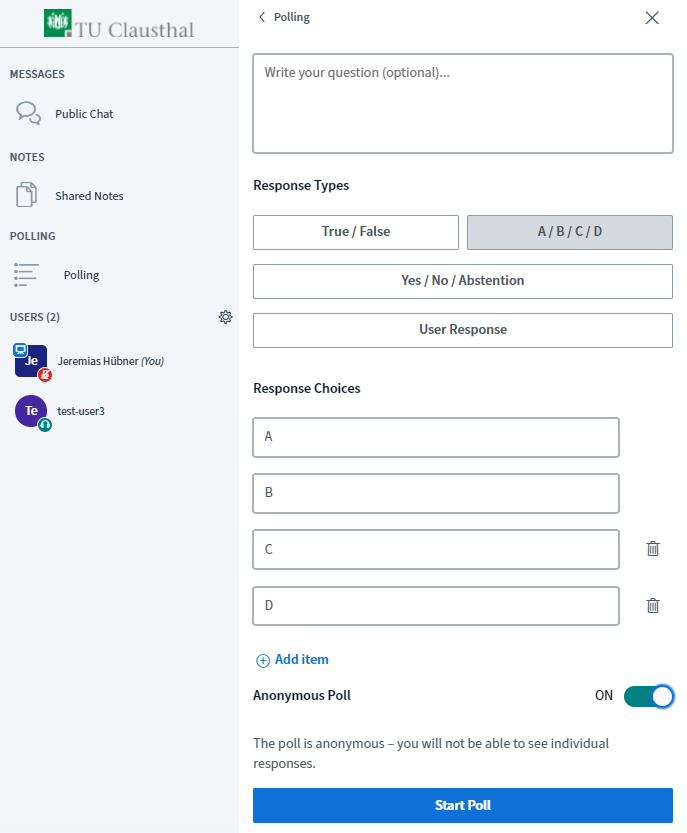Open Shared Notes document icon
Image resolution: width=687 pixels, height=833 pixels.
pyautogui.click(x=27, y=195)
